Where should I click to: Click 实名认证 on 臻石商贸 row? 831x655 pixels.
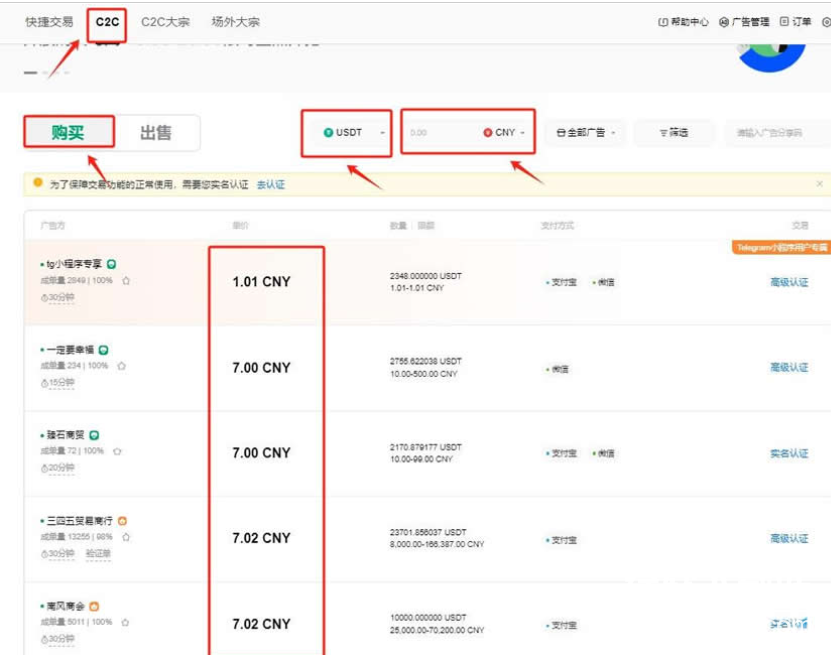pos(788,453)
